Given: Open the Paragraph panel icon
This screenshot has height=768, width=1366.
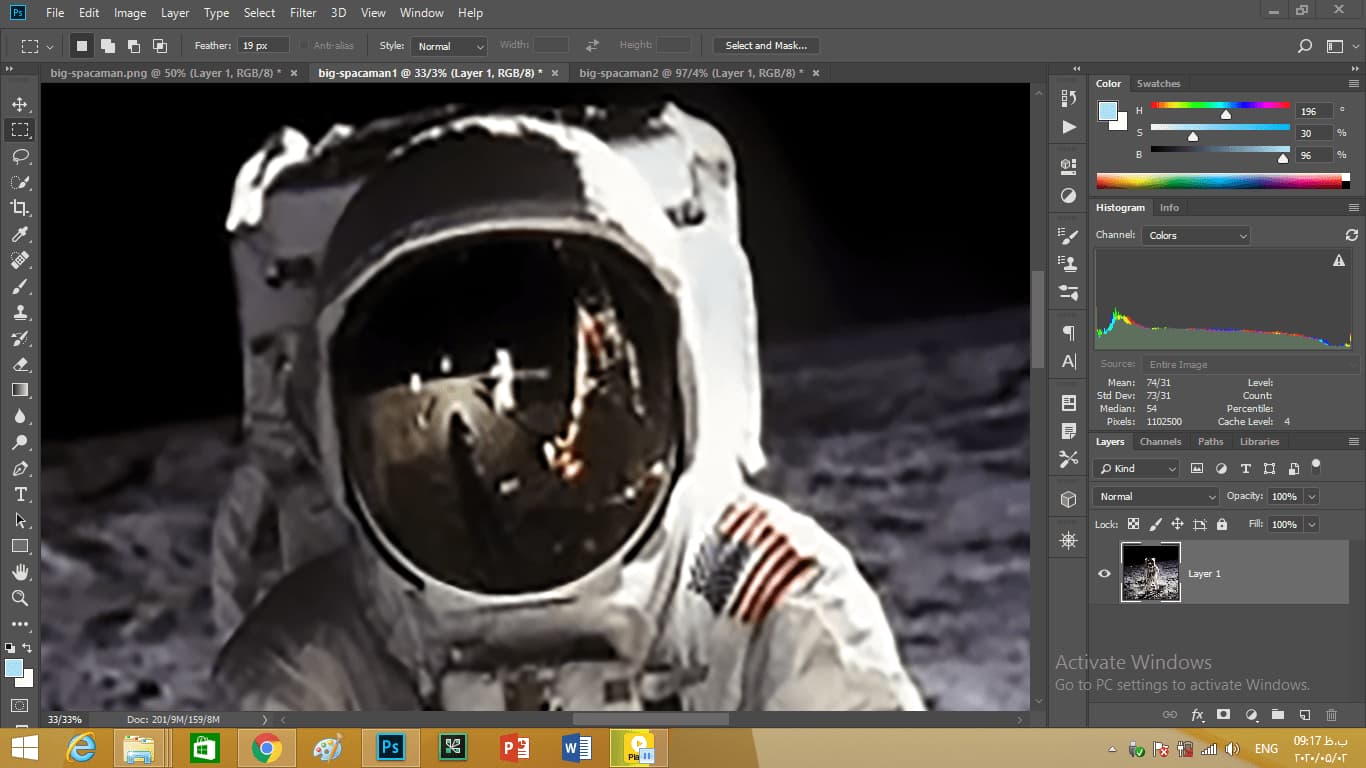Looking at the screenshot, I should [1068, 333].
